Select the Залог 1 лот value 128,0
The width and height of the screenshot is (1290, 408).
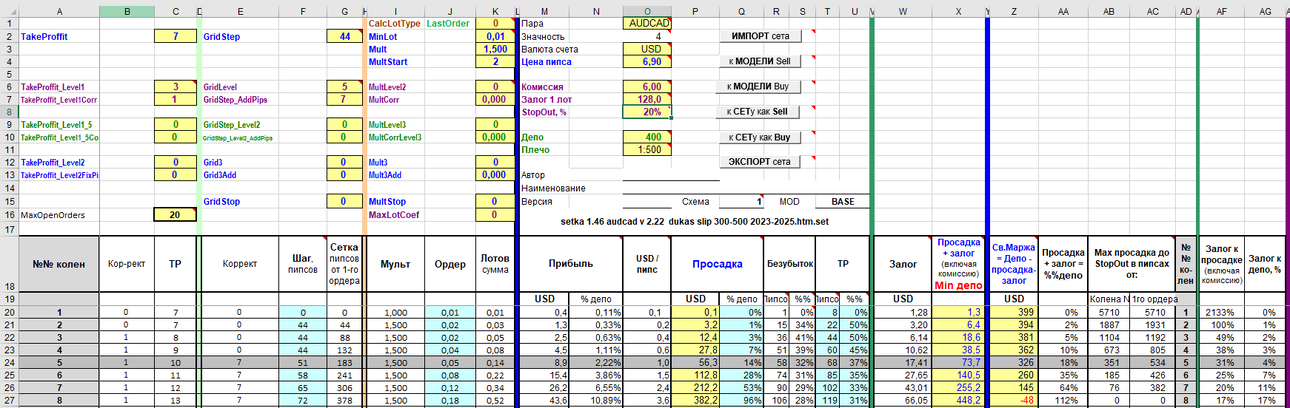[x=647, y=99]
